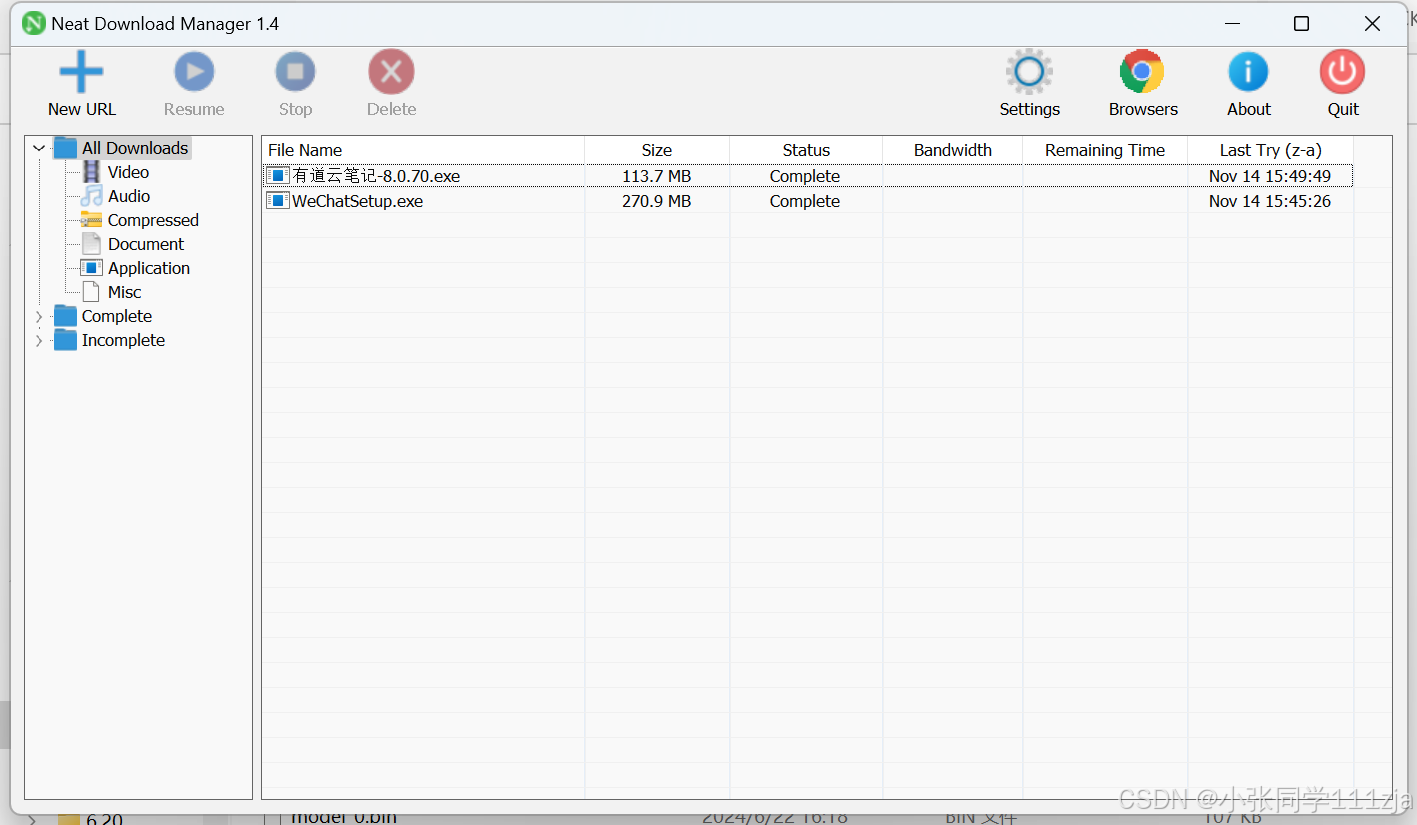Click the 113.7 MB size cell
The image size is (1417, 825).
point(657,176)
